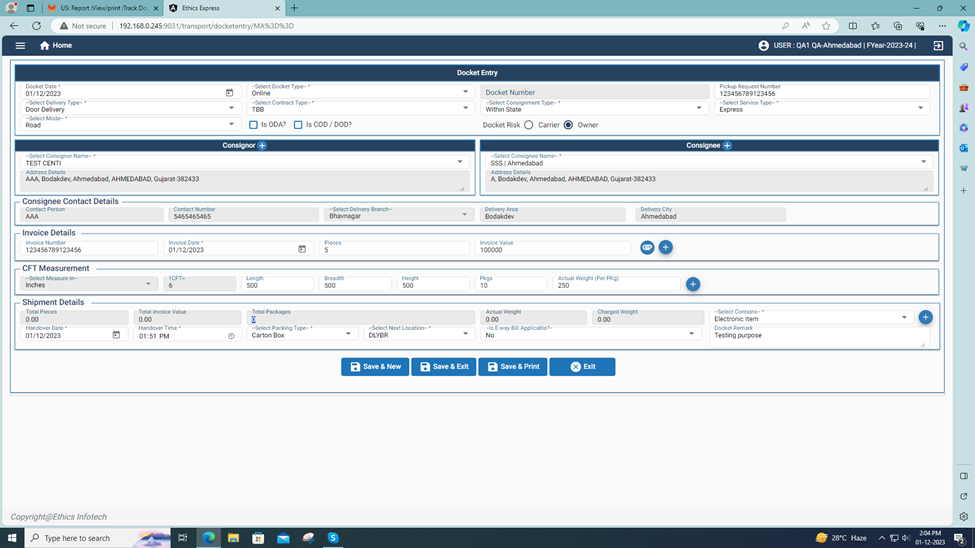The width and height of the screenshot is (975, 548).
Task: Open the Select Service Type dropdown
Action: click(920, 108)
